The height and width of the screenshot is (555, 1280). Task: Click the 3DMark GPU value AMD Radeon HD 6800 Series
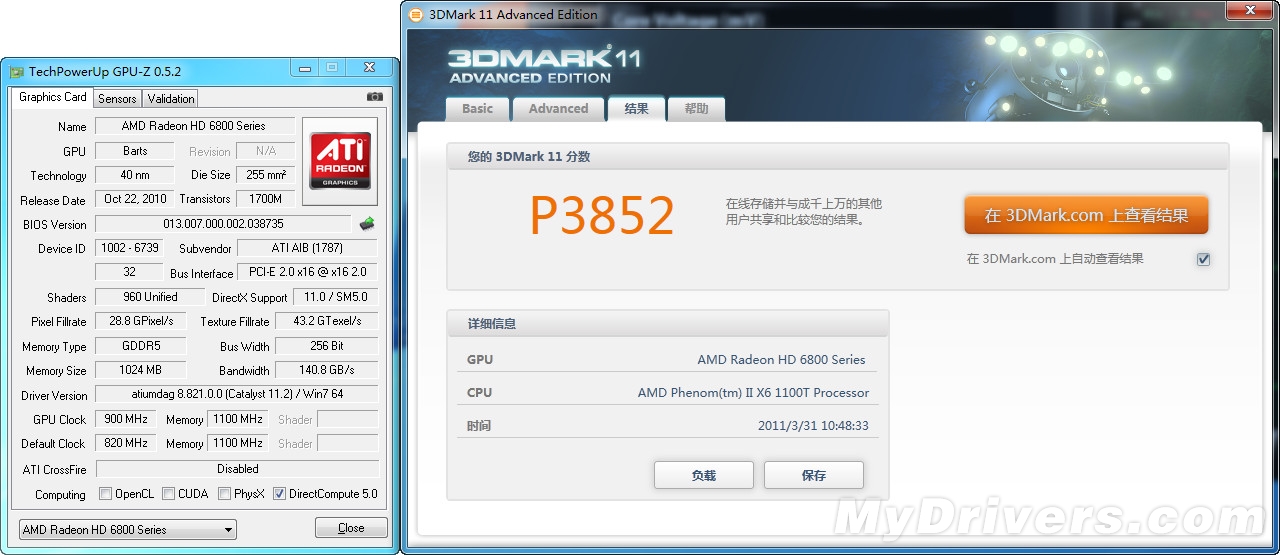[x=781, y=360]
